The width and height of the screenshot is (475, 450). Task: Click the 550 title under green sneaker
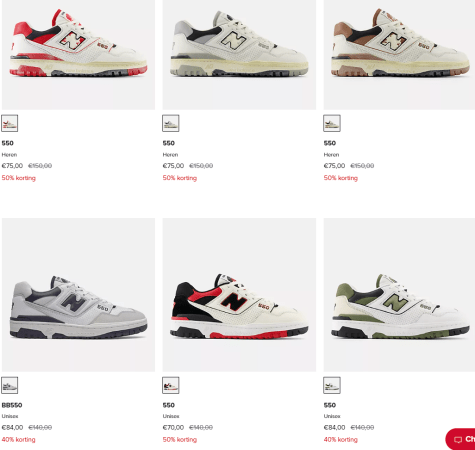point(330,405)
